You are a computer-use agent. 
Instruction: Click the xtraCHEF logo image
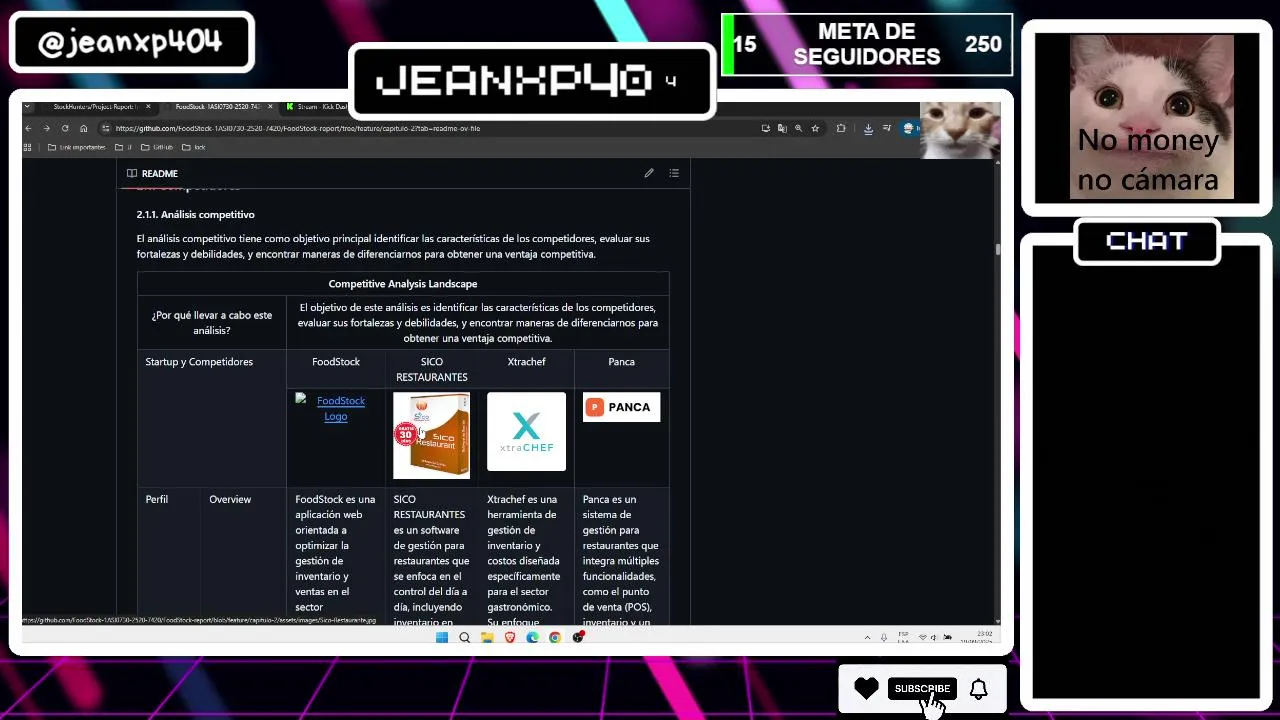point(526,431)
